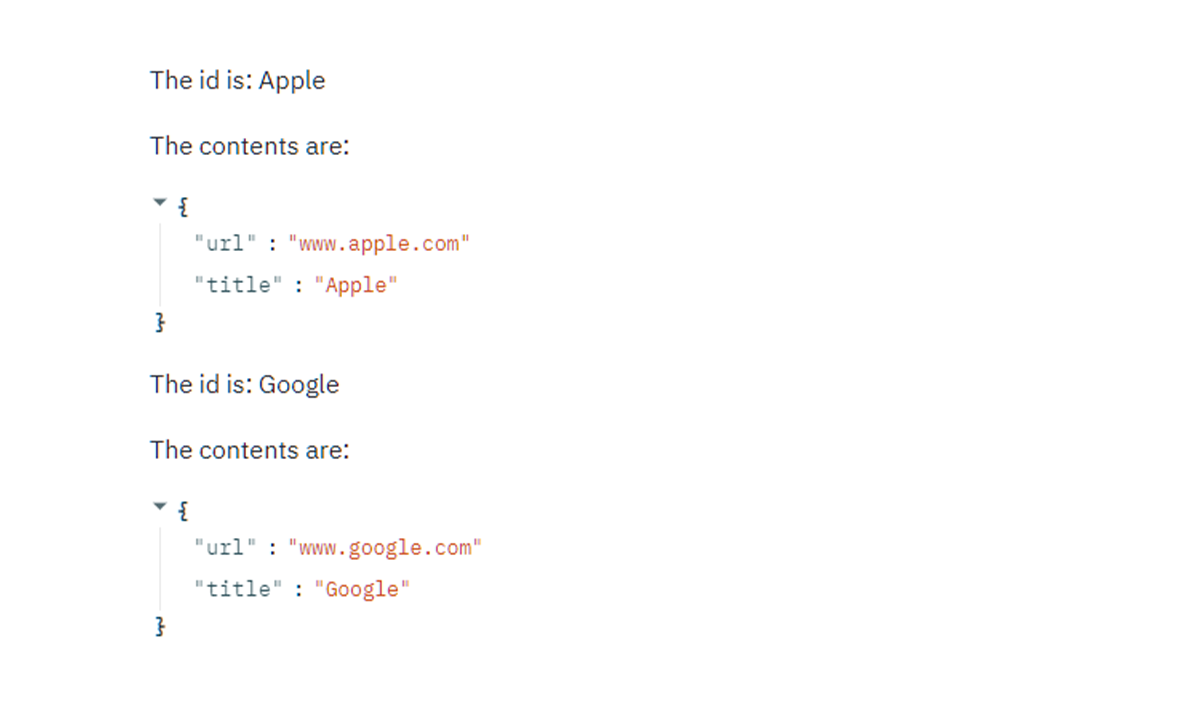The height and width of the screenshot is (724, 1200).
Task: Click the "url" key above the Apple title
Action: point(225,243)
